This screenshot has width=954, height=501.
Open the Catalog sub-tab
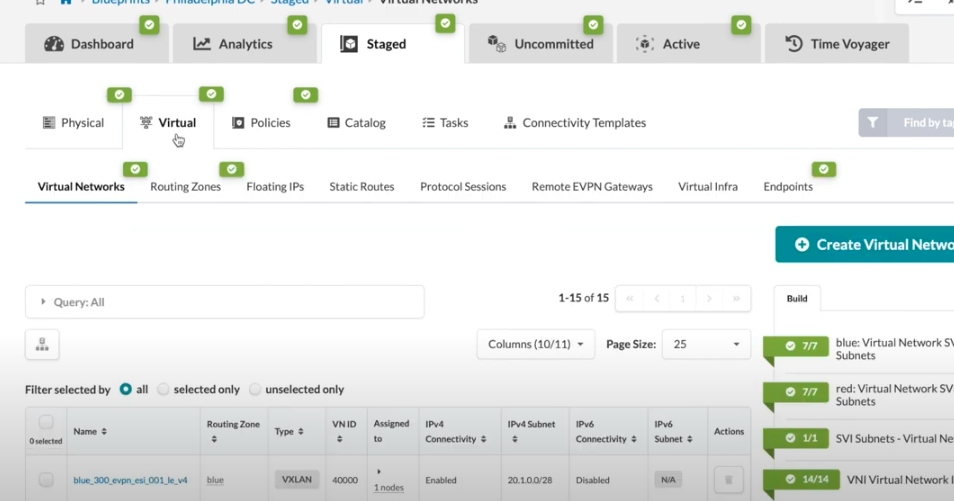(357, 123)
